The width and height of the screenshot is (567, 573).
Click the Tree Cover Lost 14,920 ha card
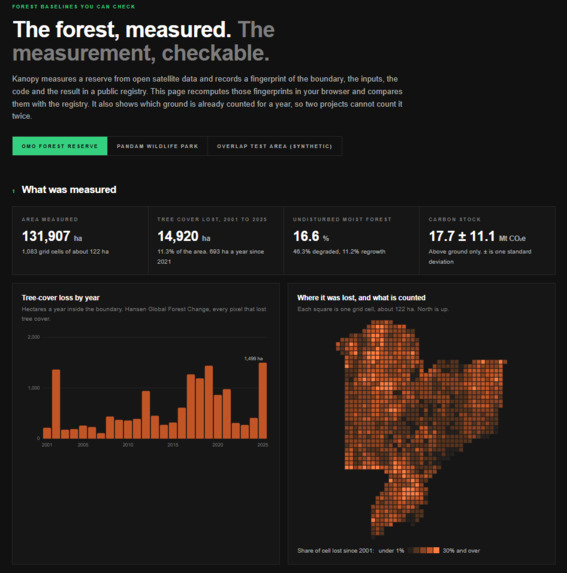coord(216,240)
